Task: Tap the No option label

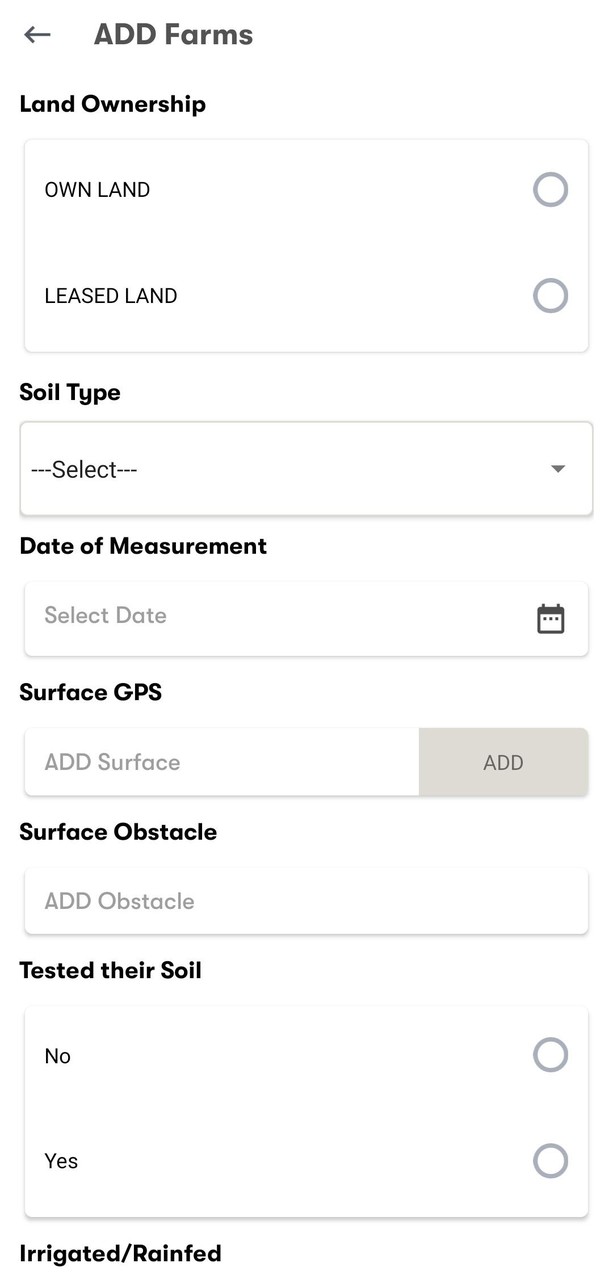Action: pyautogui.click(x=57, y=1056)
